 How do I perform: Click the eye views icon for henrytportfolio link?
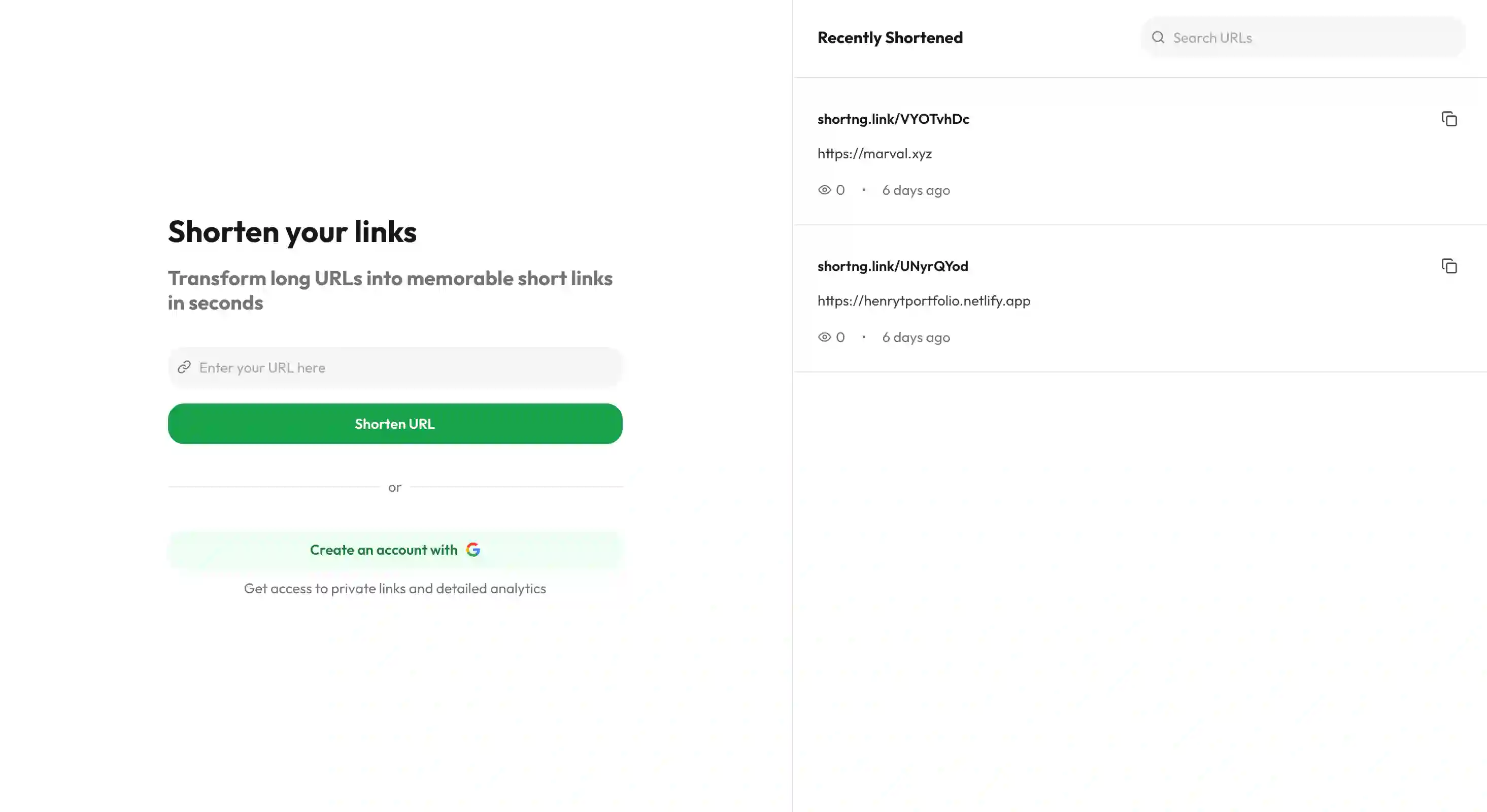824,337
